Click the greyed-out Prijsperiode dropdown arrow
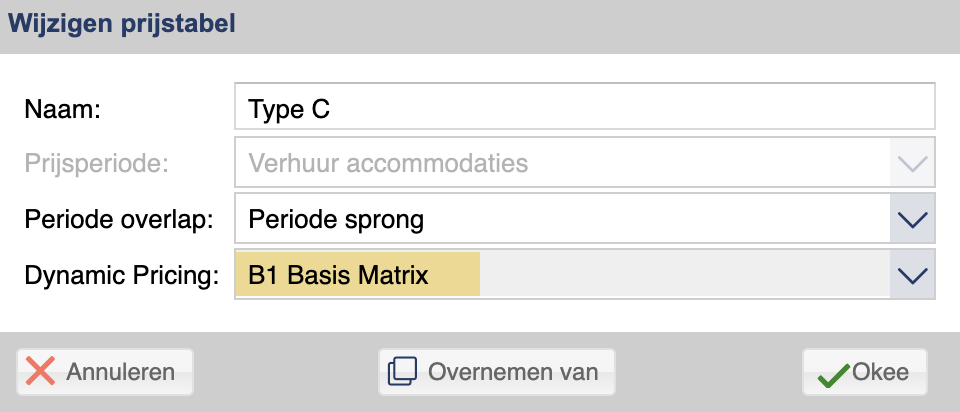Viewport: 960px width, 412px height. point(912,162)
